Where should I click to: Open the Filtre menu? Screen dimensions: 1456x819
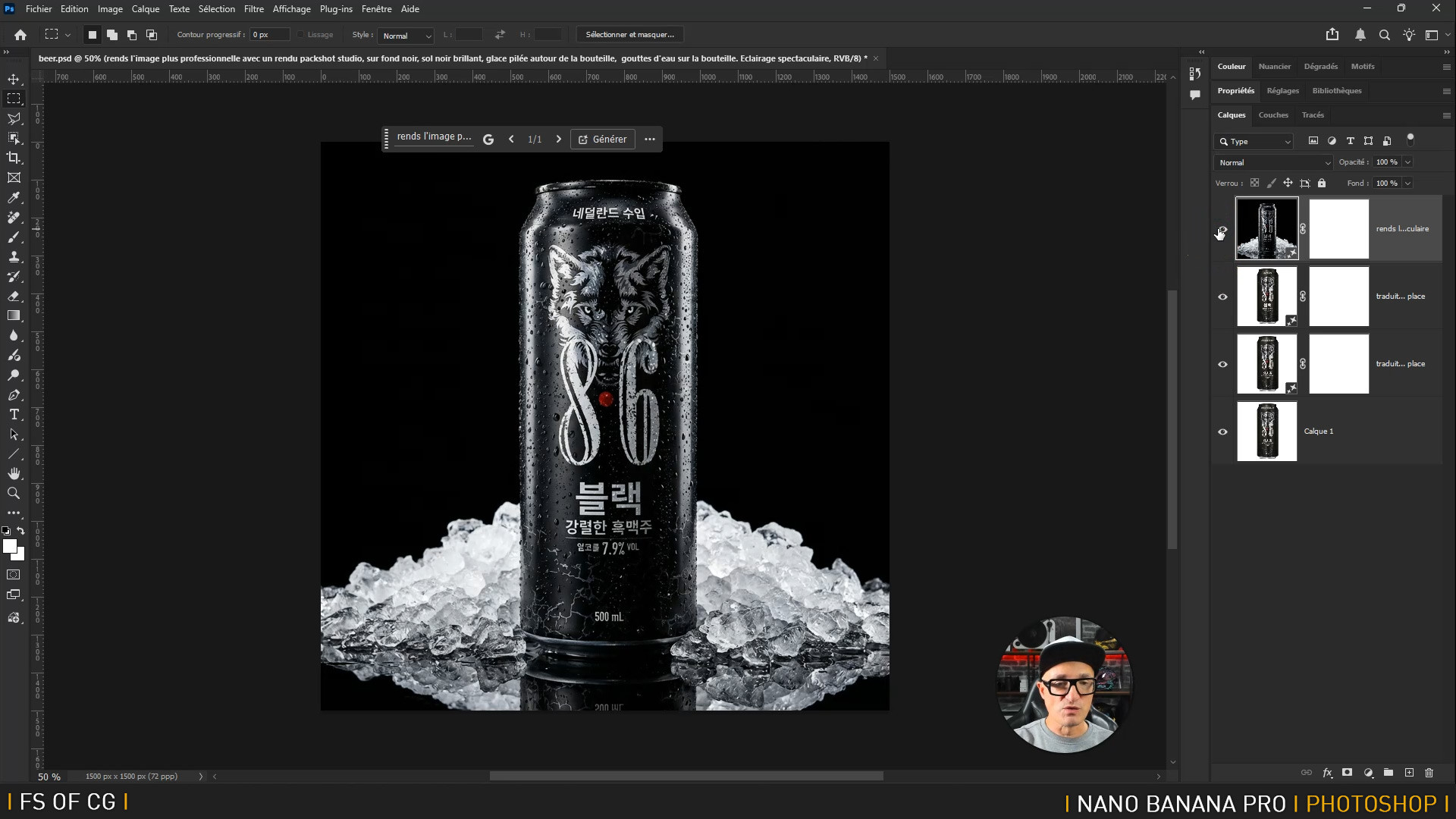253,9
